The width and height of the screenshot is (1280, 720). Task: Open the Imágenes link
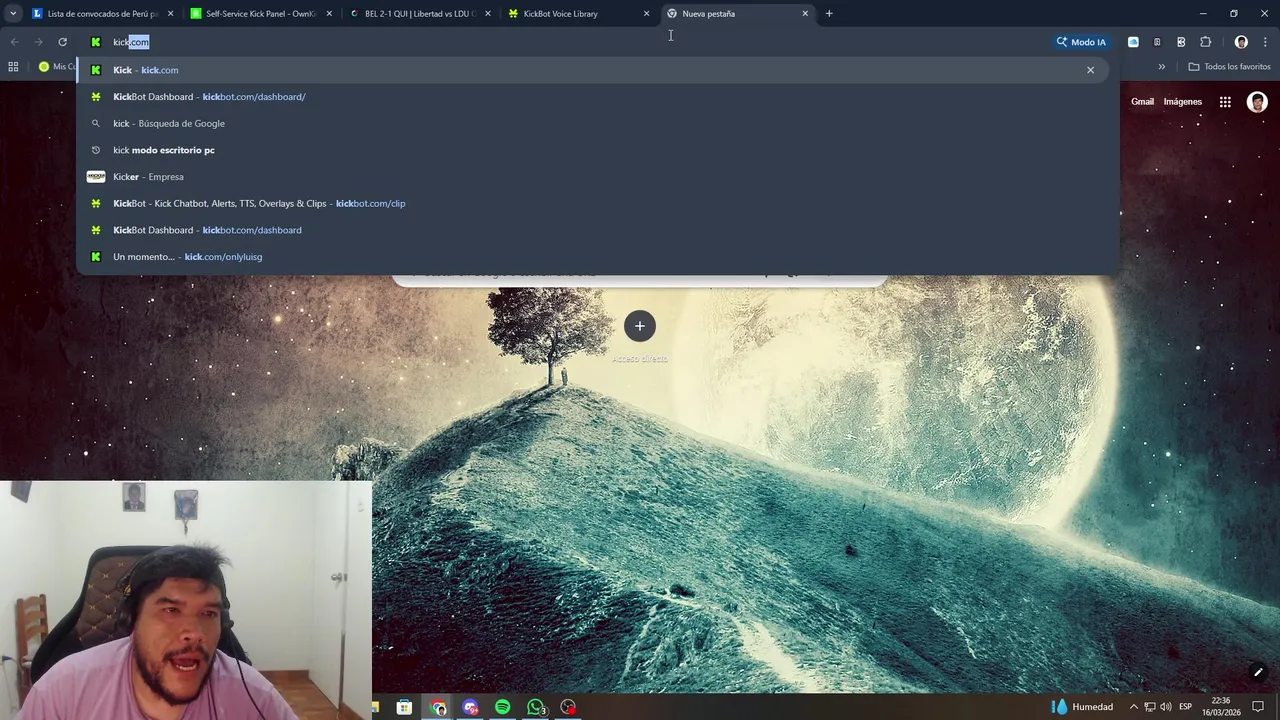(1182, 102)
